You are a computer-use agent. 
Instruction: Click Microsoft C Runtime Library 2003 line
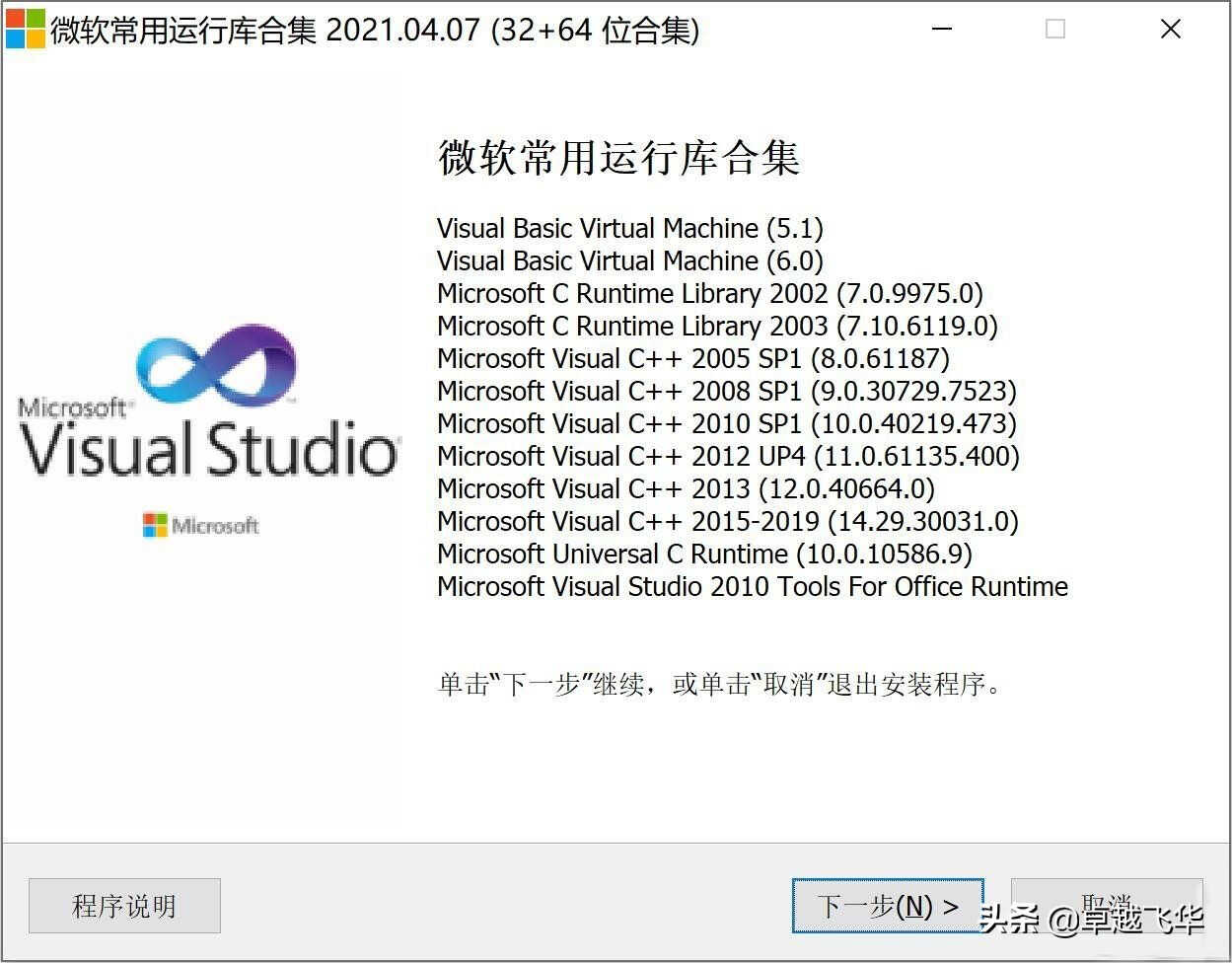(x=717, y=327)
